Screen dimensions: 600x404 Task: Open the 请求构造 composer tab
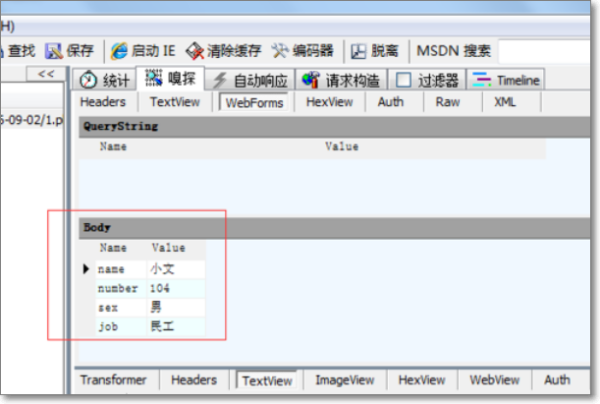tap(341, 80)
